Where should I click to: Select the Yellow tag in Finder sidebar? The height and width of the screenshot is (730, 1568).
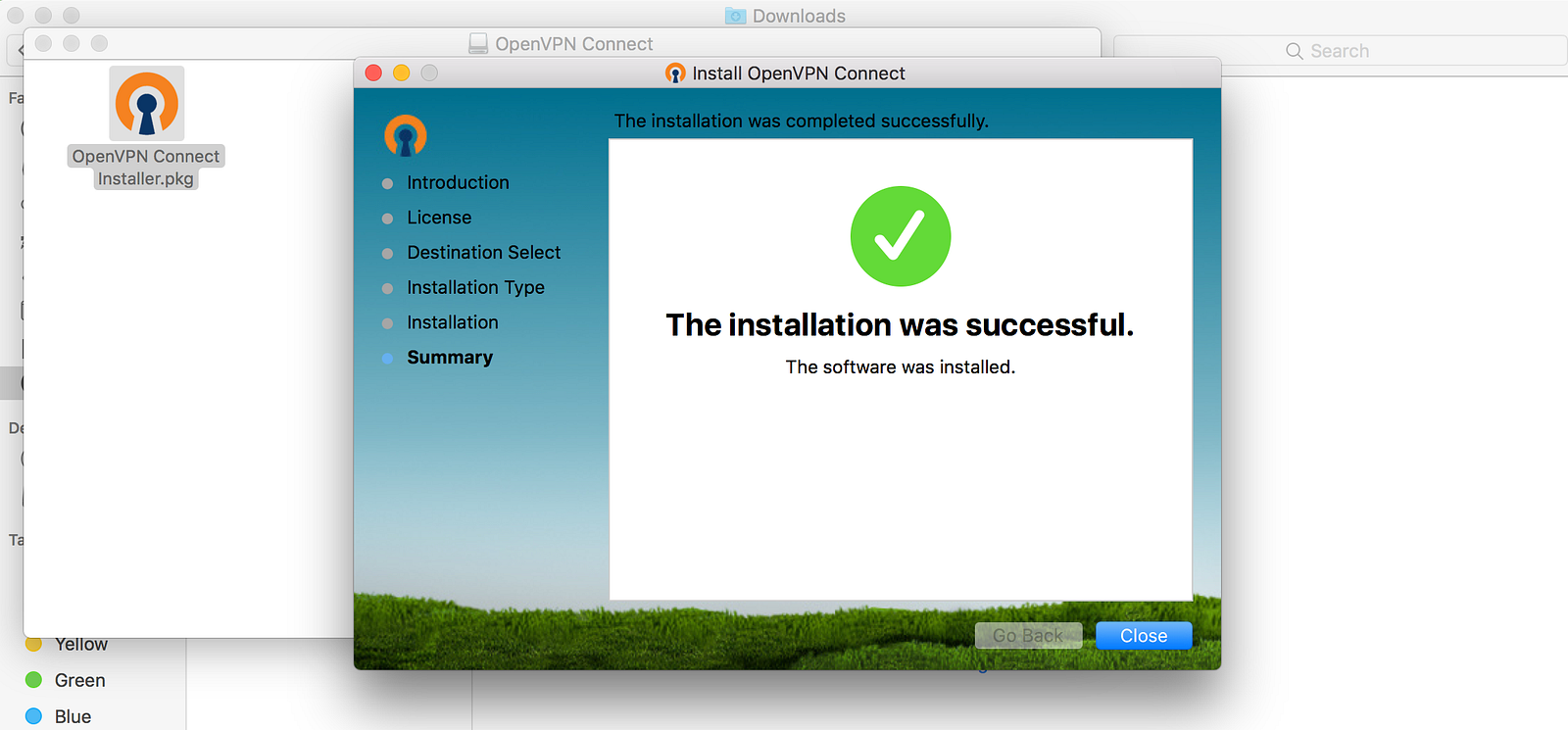[67, 644]
